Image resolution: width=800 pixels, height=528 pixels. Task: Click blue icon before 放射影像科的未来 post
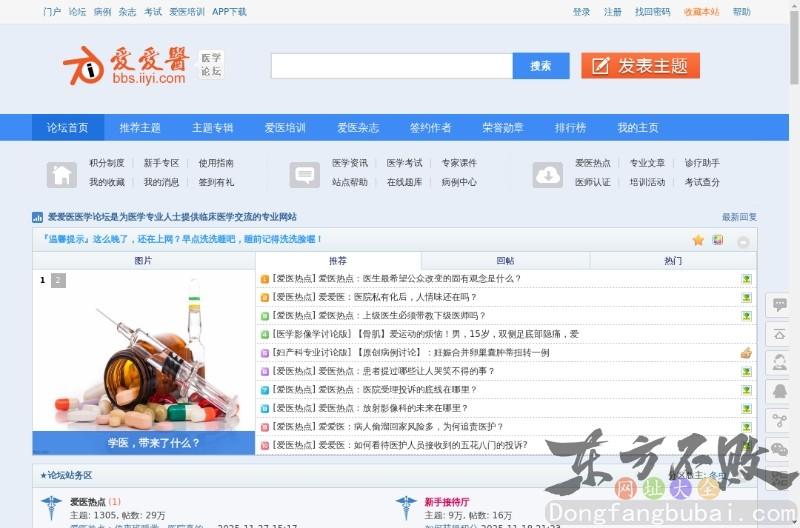265,409
